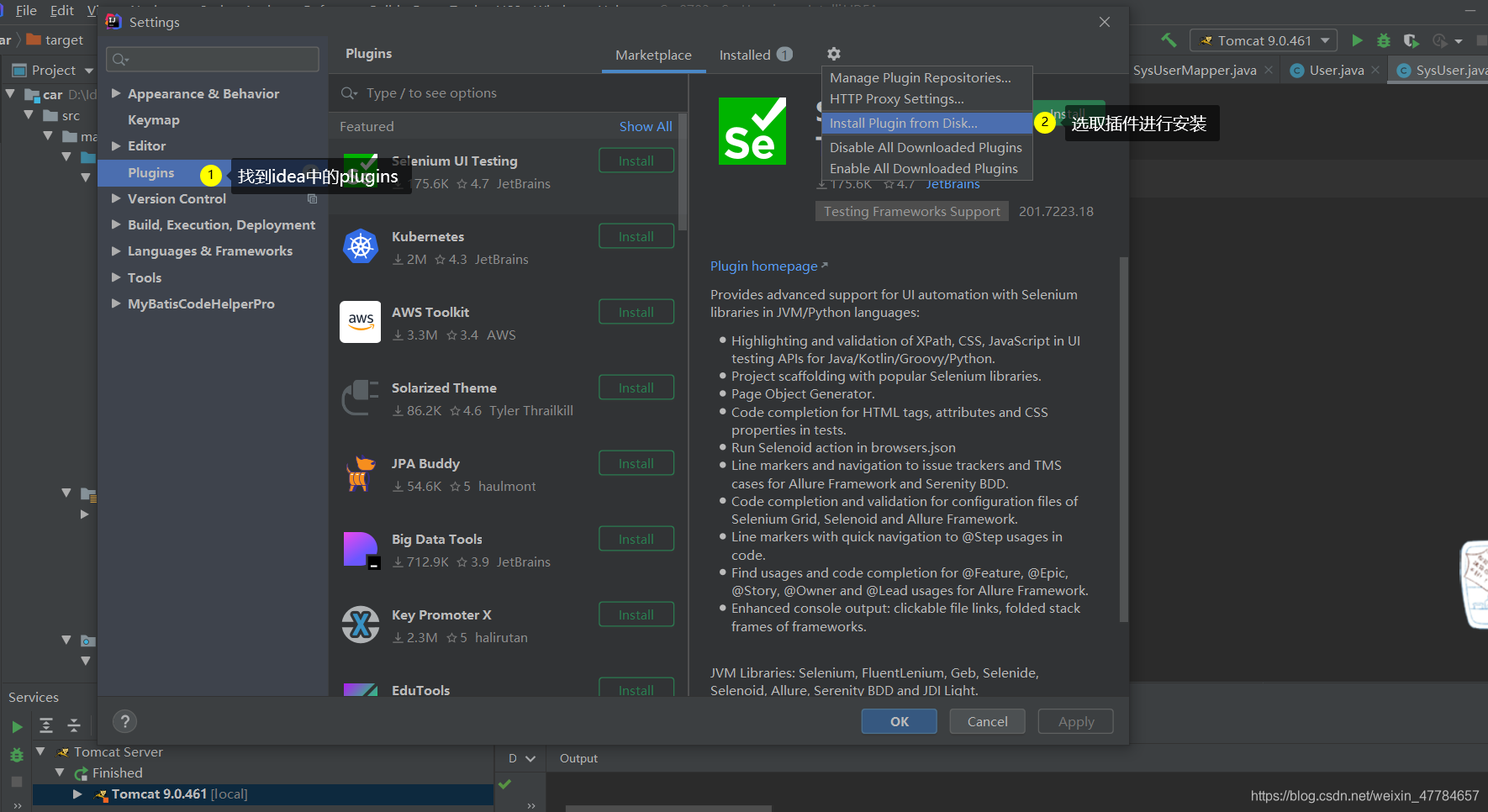This screenshot has width=1488, height=812.
Task: Click the Testing Frameworks Support tag
Action: (x=912, y=211)
